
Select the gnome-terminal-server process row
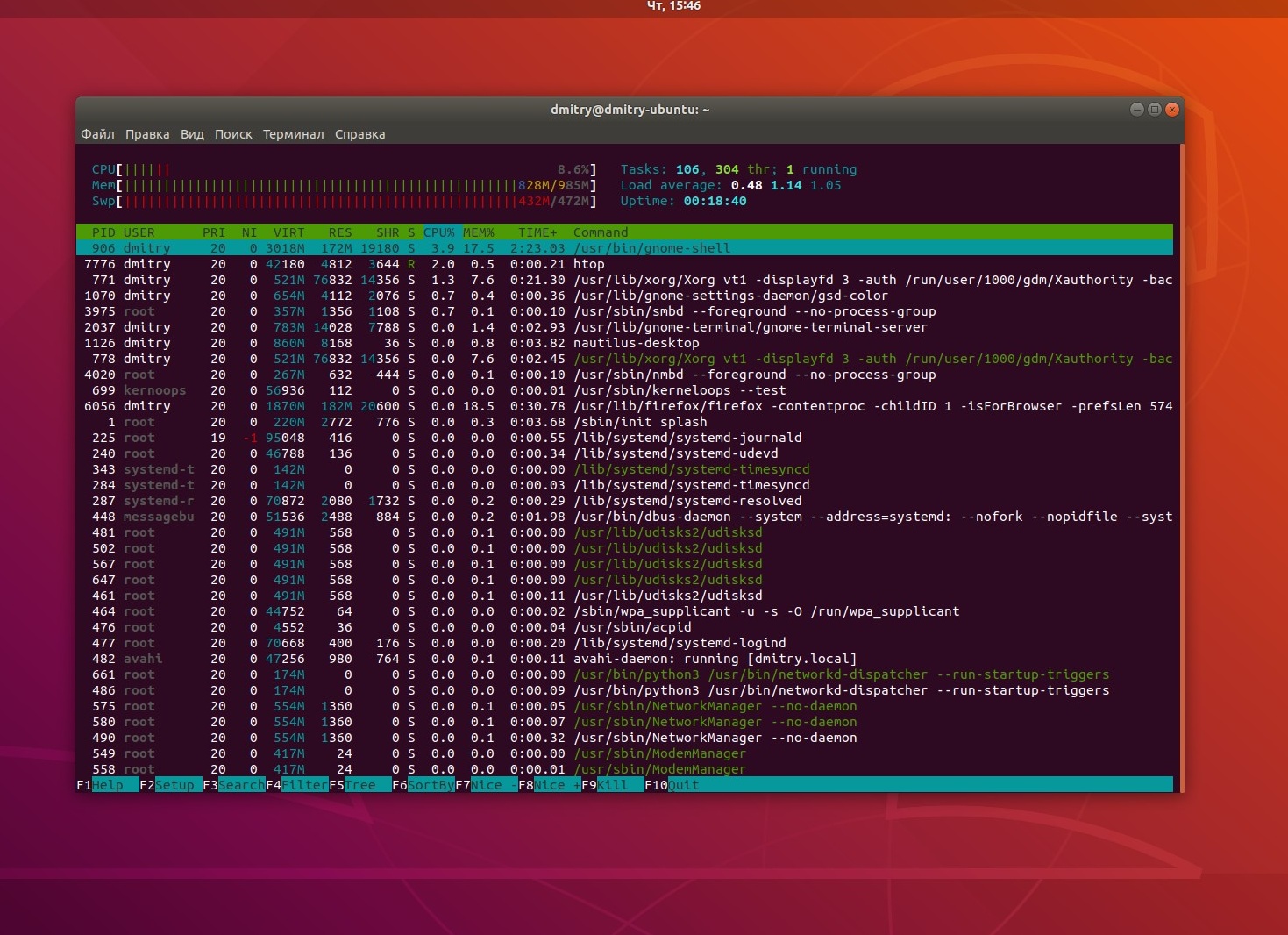[624, 327]
